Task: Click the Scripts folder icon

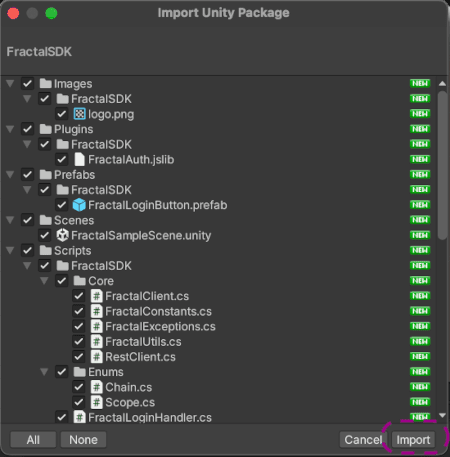Action: point(46,250)
